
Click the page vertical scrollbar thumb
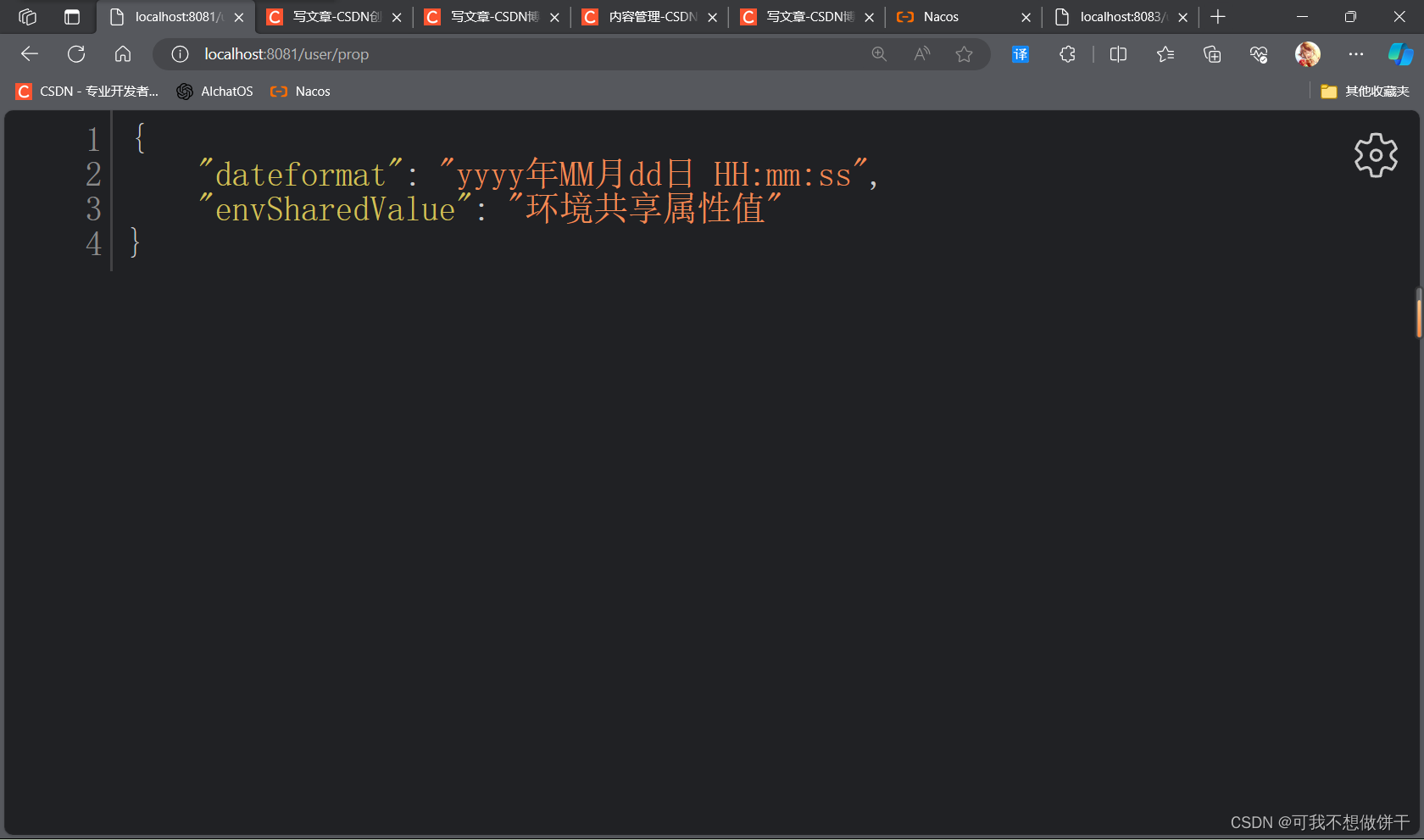pyautogui.click(x=1418, y=313)
